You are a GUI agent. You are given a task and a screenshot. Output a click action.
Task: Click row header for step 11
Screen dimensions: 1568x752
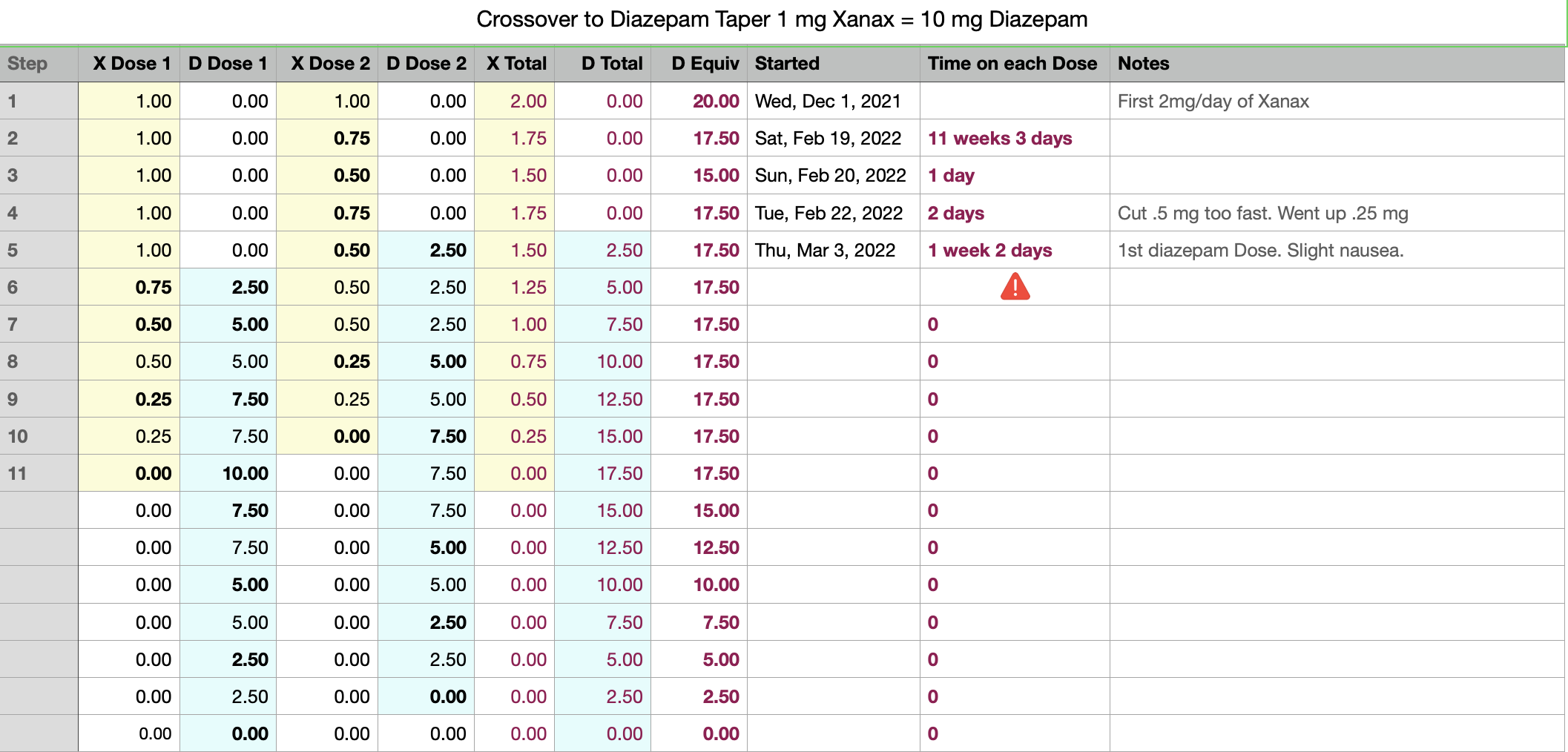(x=39, y=473)
